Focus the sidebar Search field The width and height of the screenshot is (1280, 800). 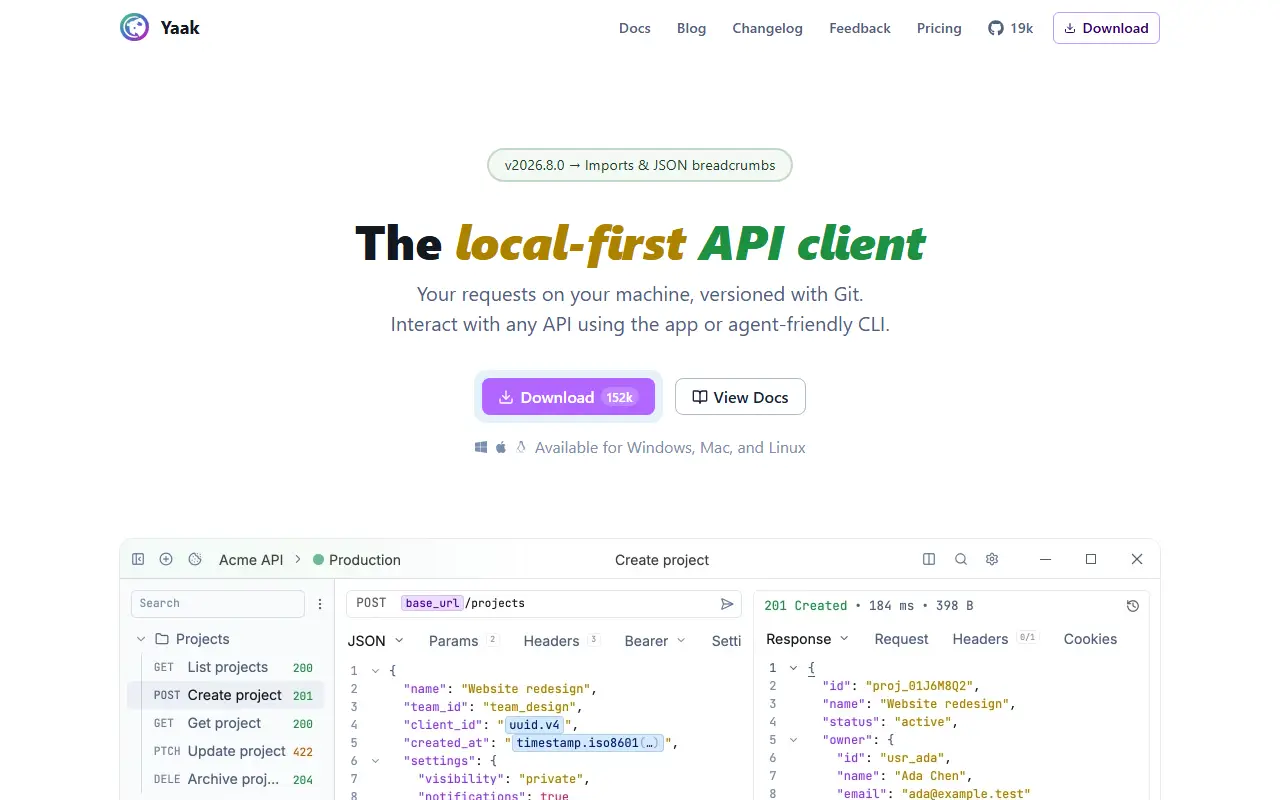[x=218, y=604]
